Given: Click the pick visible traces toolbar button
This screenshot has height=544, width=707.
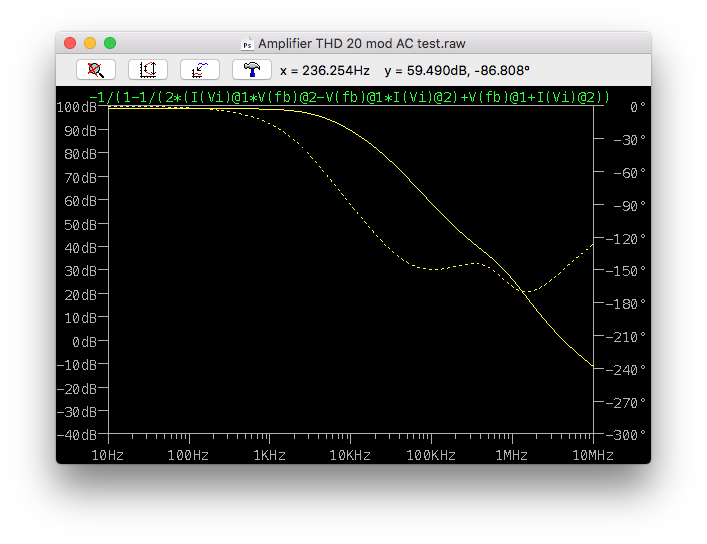Looking at the screenshot, I should (200, 70).
